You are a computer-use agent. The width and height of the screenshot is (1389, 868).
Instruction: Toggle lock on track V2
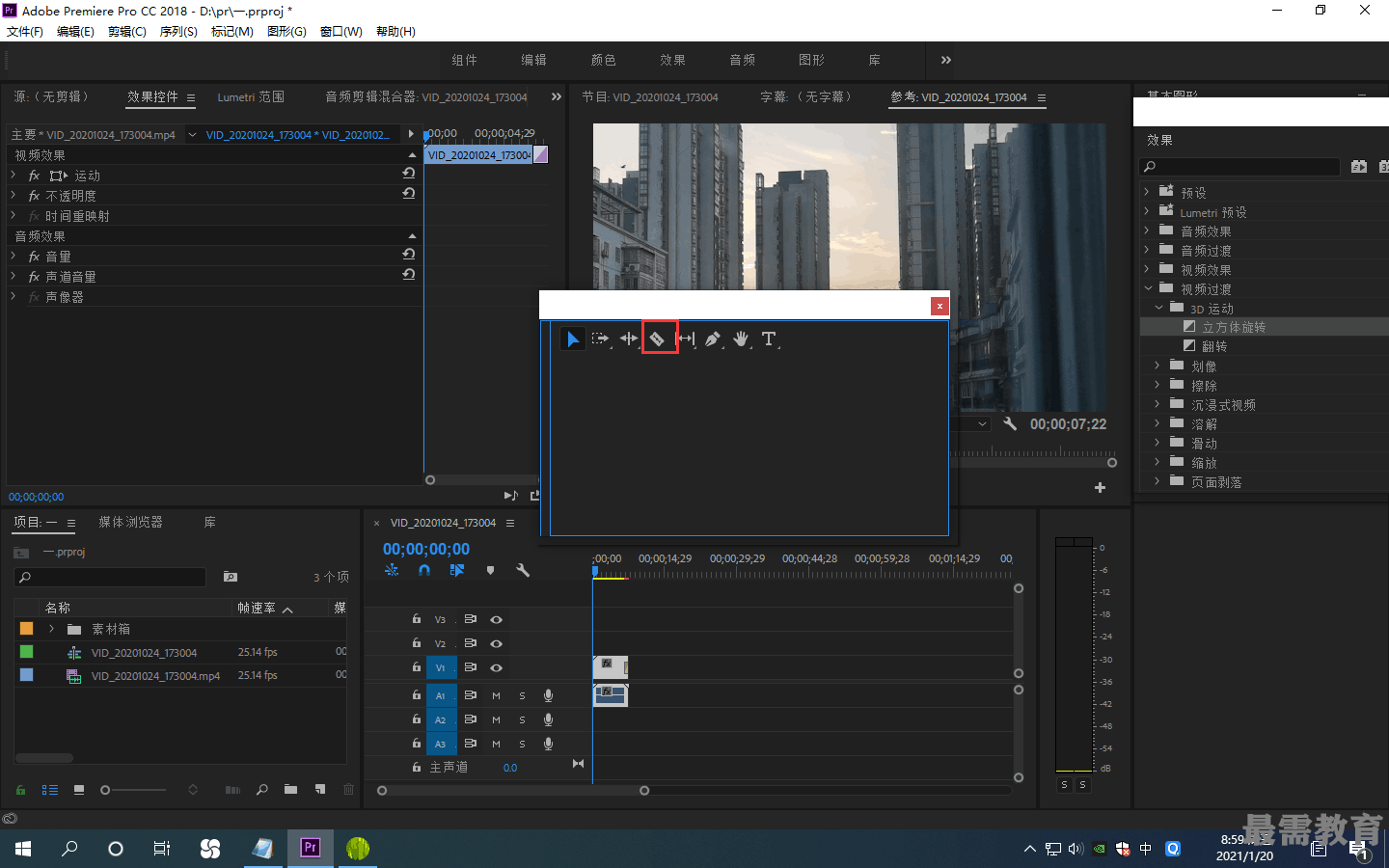pos(417,643)
